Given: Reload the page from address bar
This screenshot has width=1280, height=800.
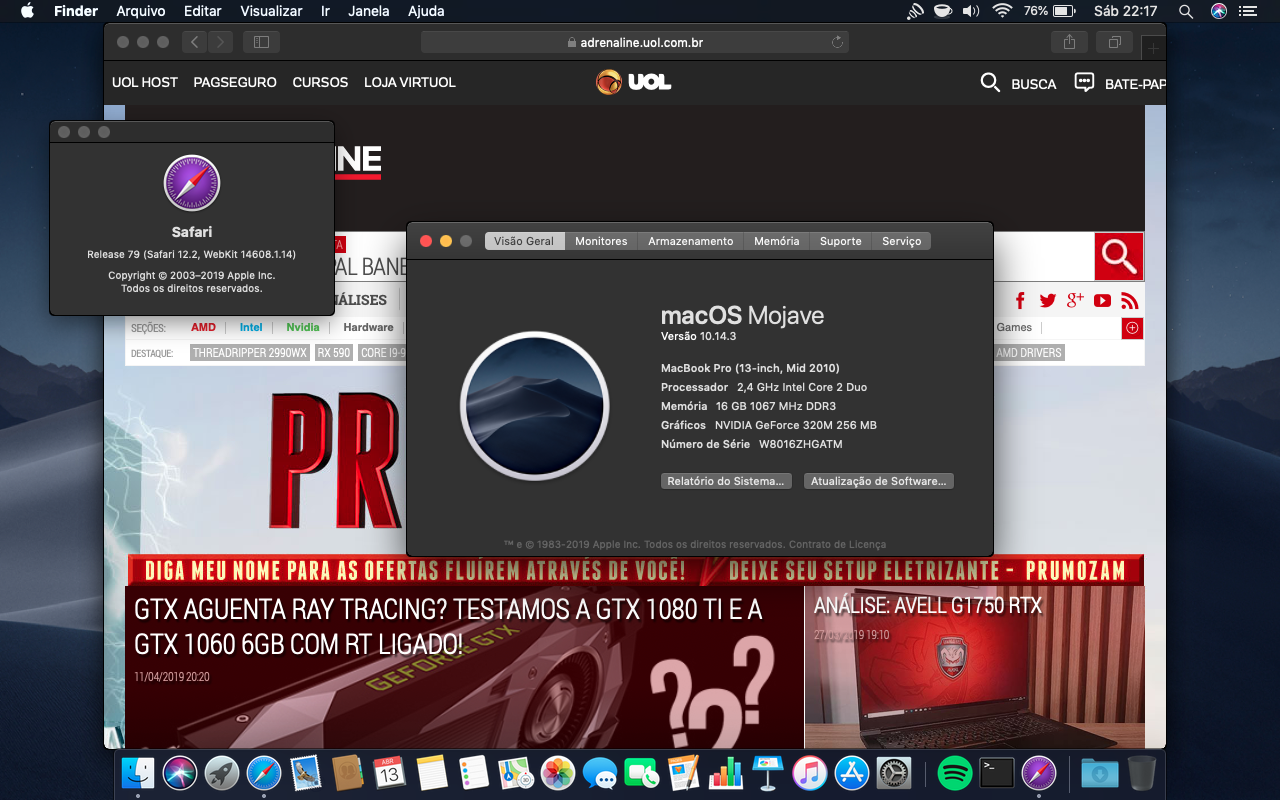Looking at the screenshot, I should [x=837, y=42].
